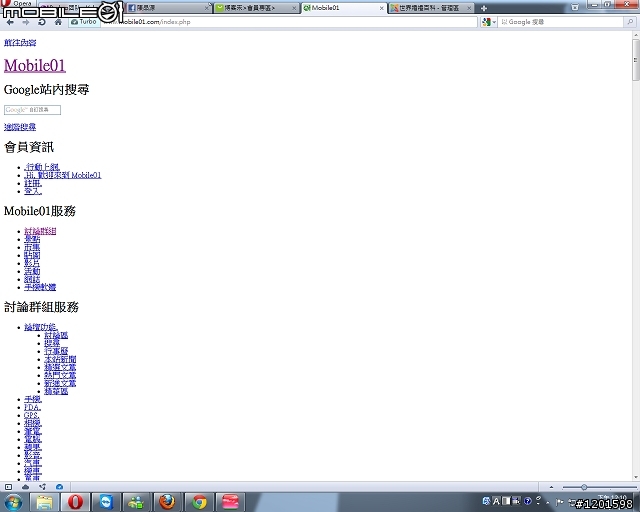Click the 手機軟體 link

click(40, 287)
